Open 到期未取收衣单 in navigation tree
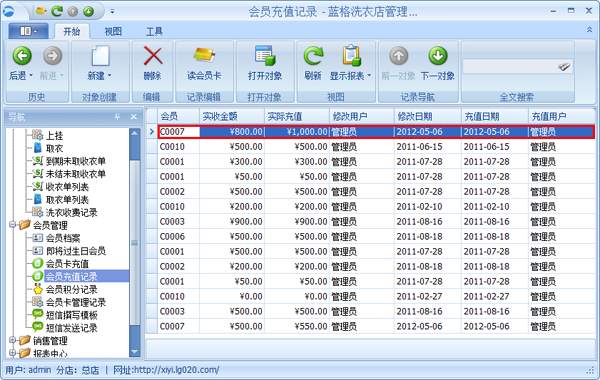Screen dimensions: 600x380 75,161
